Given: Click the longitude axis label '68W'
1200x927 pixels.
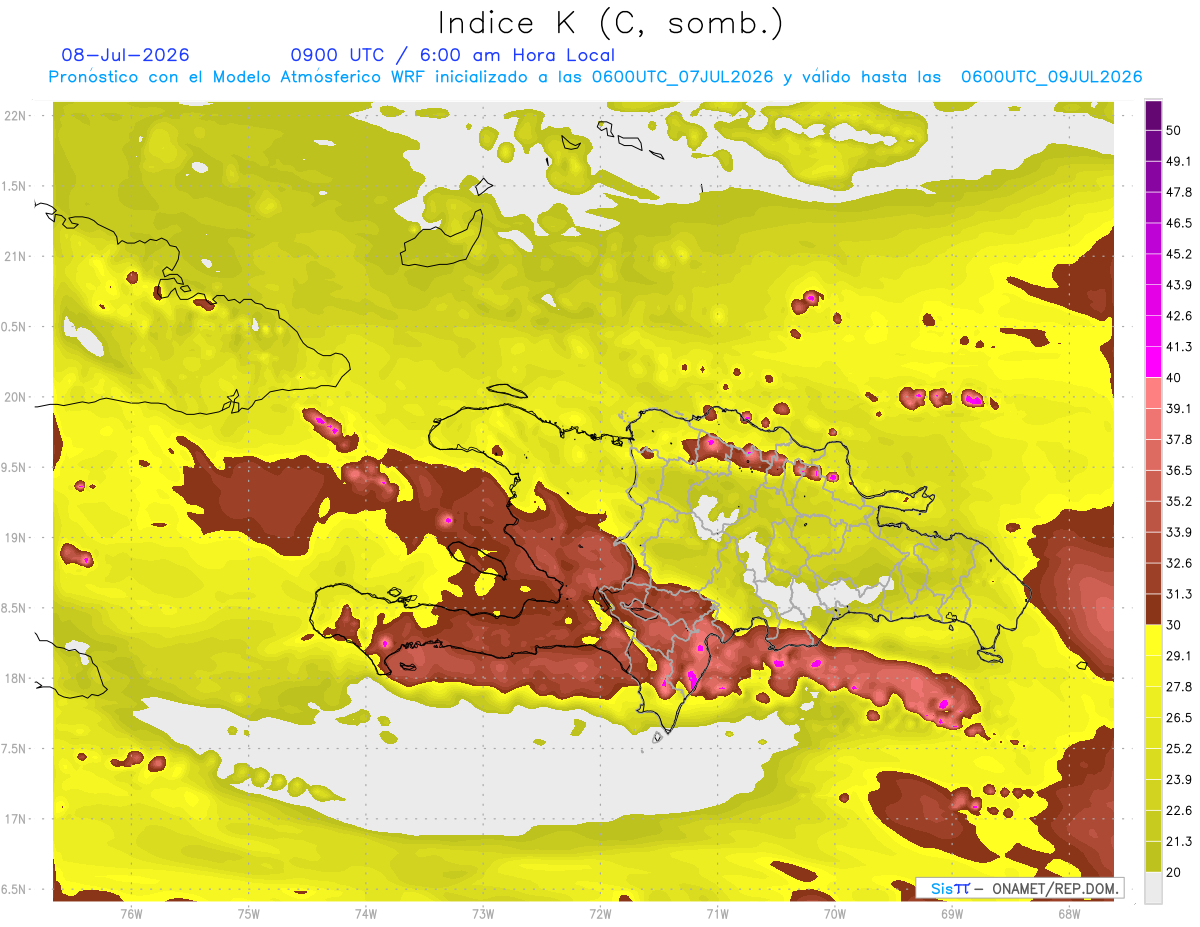Looking at the screenshot, I should (x=1069, y=913).
